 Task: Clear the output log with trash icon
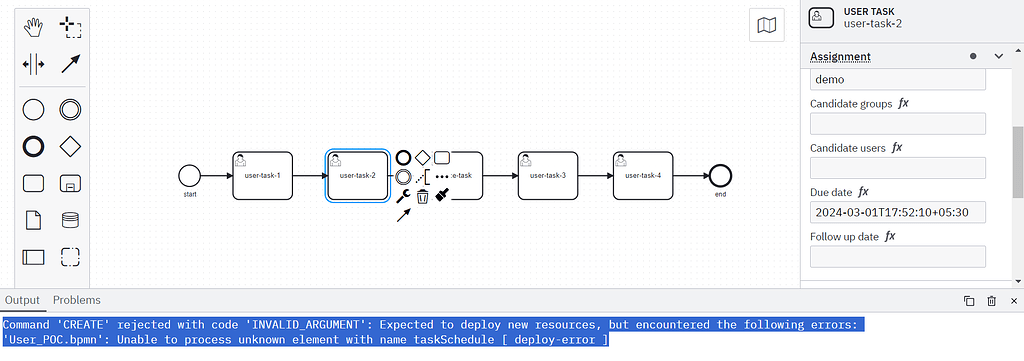(x=991, y=301)
